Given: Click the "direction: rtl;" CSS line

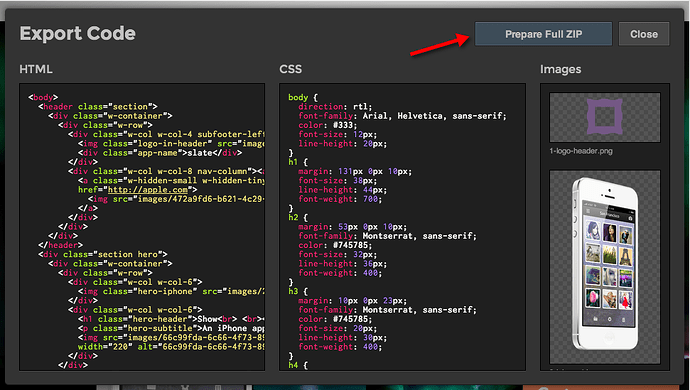Looking at the screenshot, I should coord(335,107).
